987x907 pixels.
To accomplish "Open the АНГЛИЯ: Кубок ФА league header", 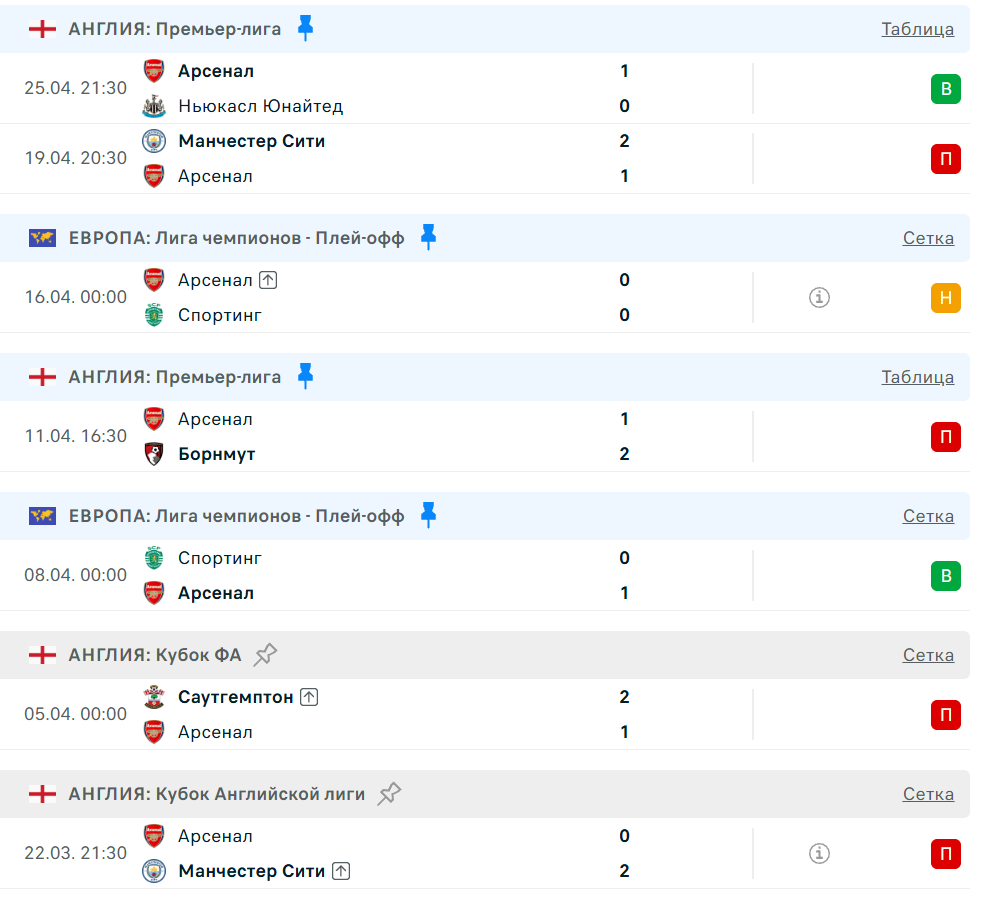I will click(x=155, y=655).
